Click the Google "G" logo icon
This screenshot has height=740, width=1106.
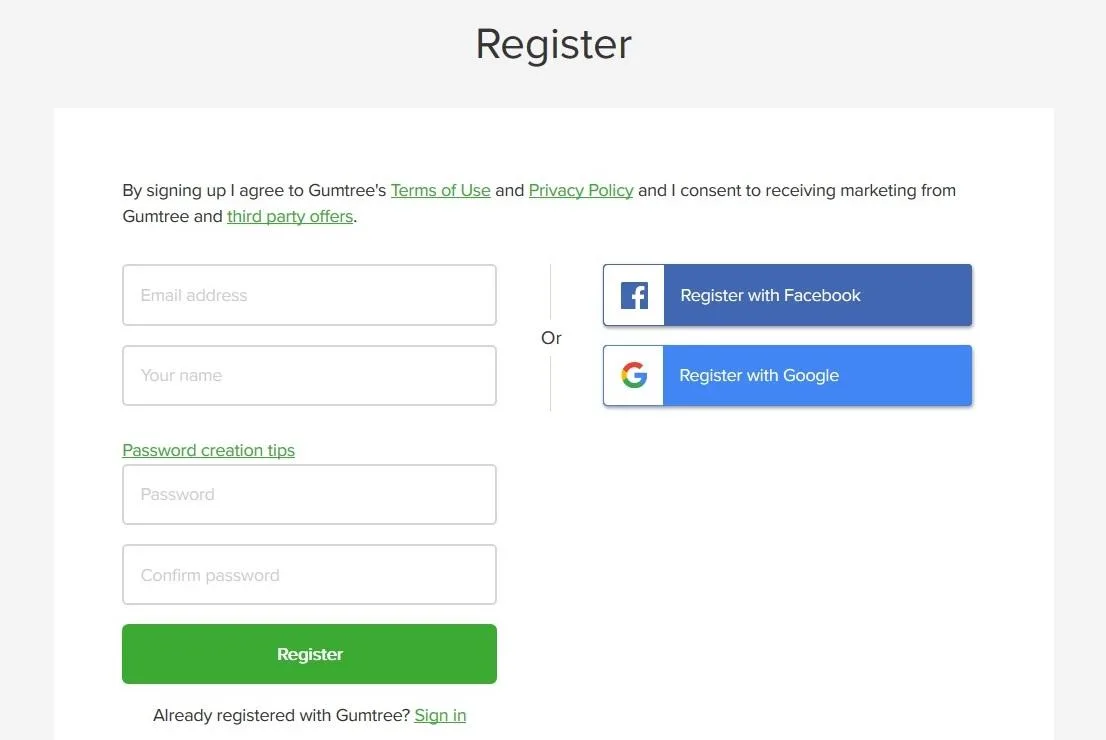coord(632,375)
